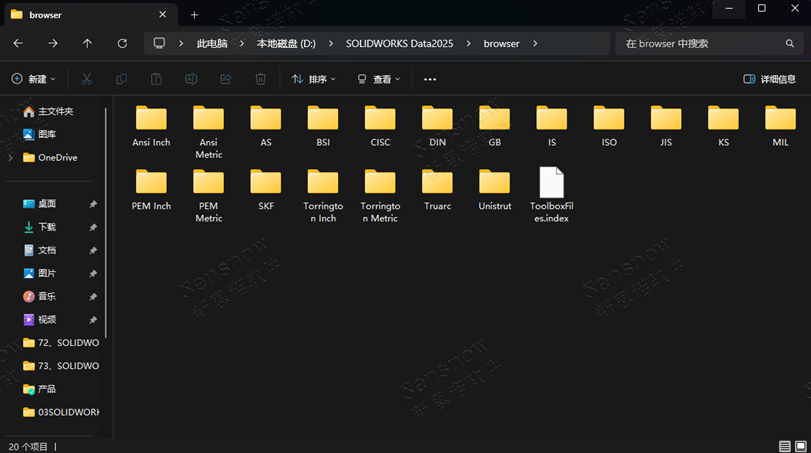Open the ToolboxFiles.index file
811x453 pixels.
[x=551, y=194]
